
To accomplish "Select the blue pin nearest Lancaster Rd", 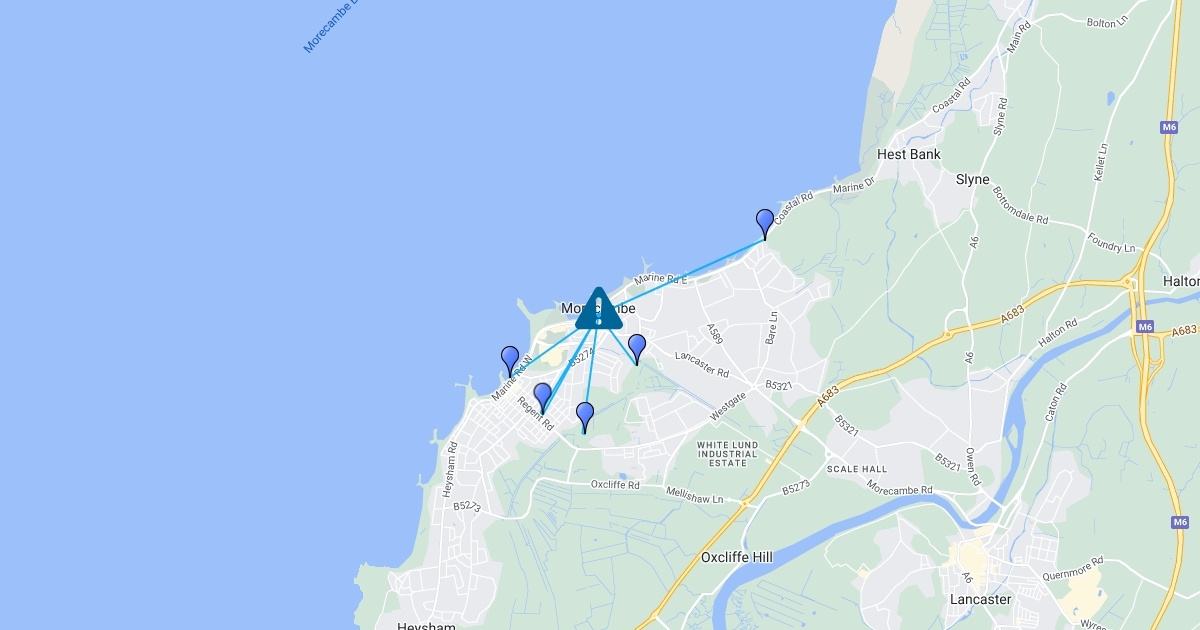I will click(637, 349).
